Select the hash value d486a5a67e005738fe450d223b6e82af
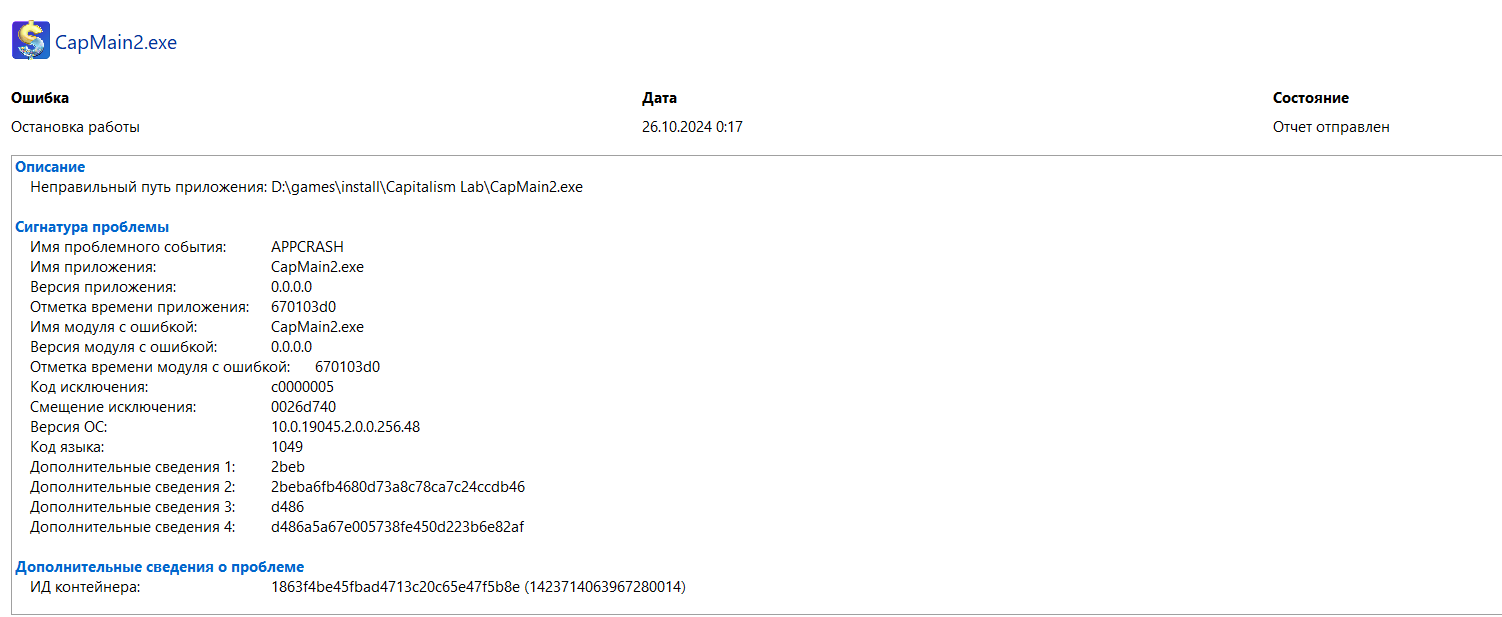Screen dimensions: 1502x617 [397, 527]
